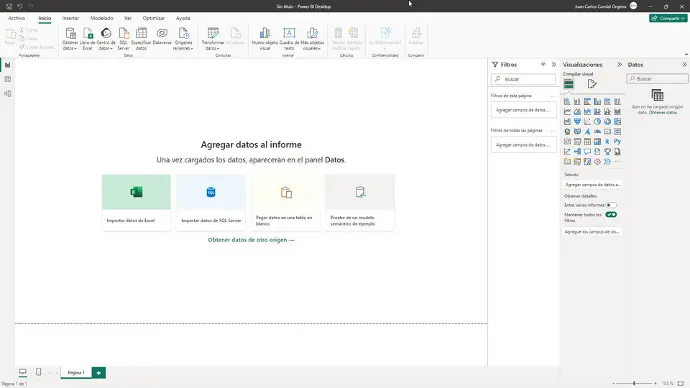Select the scatter chart visual
The height and width of the screenshot is (388, 690).
click(587, 122)
